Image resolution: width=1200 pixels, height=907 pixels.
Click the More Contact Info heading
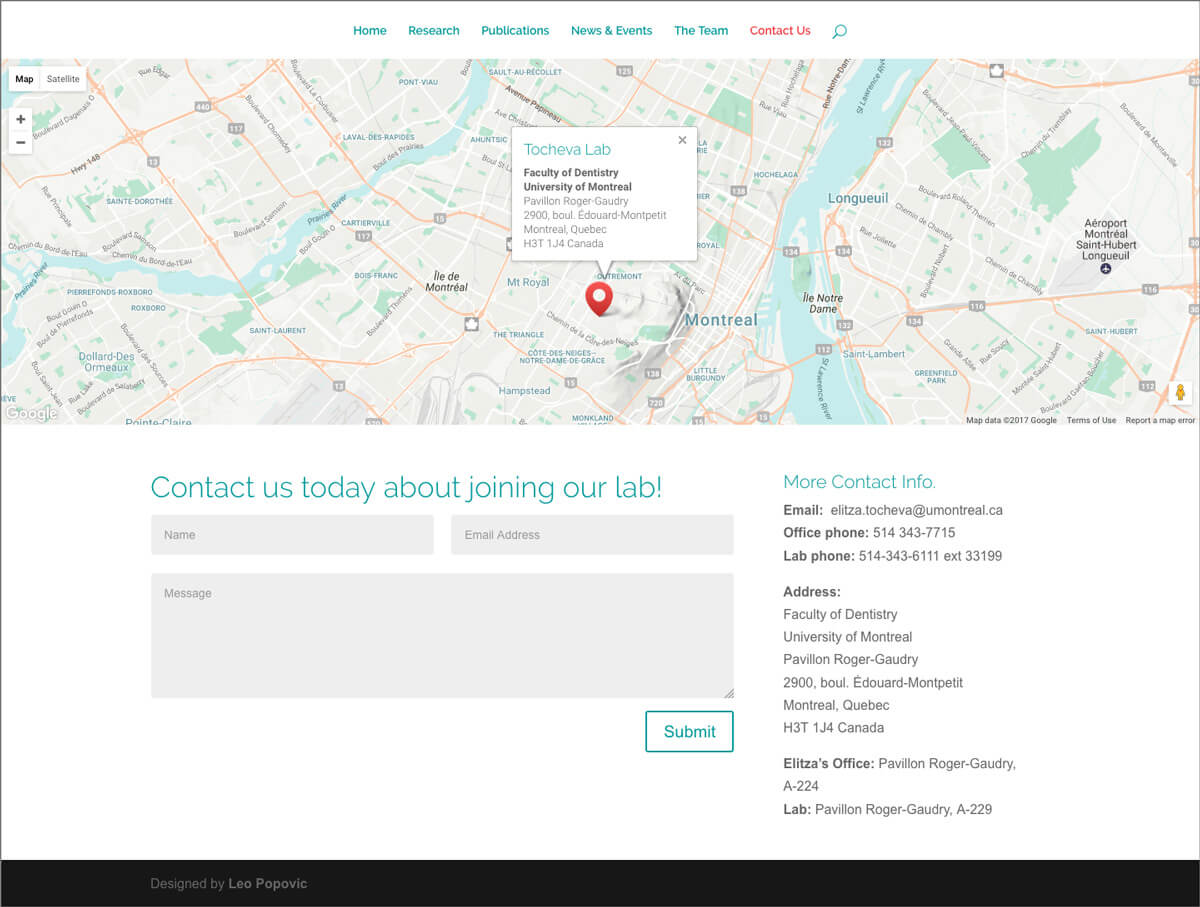pyautogui.click(x=860, y=482)
